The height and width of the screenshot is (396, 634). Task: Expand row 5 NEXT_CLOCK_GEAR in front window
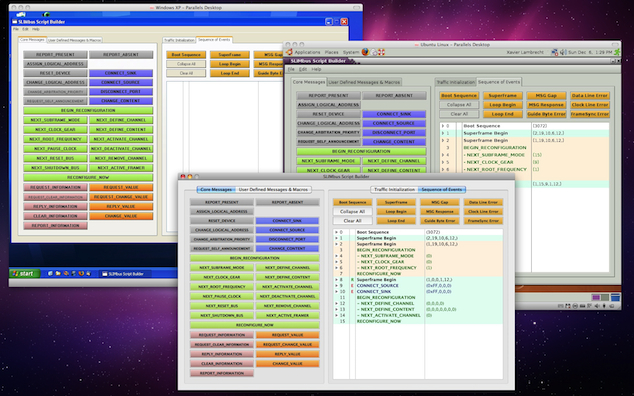click(x=336, y=262)
